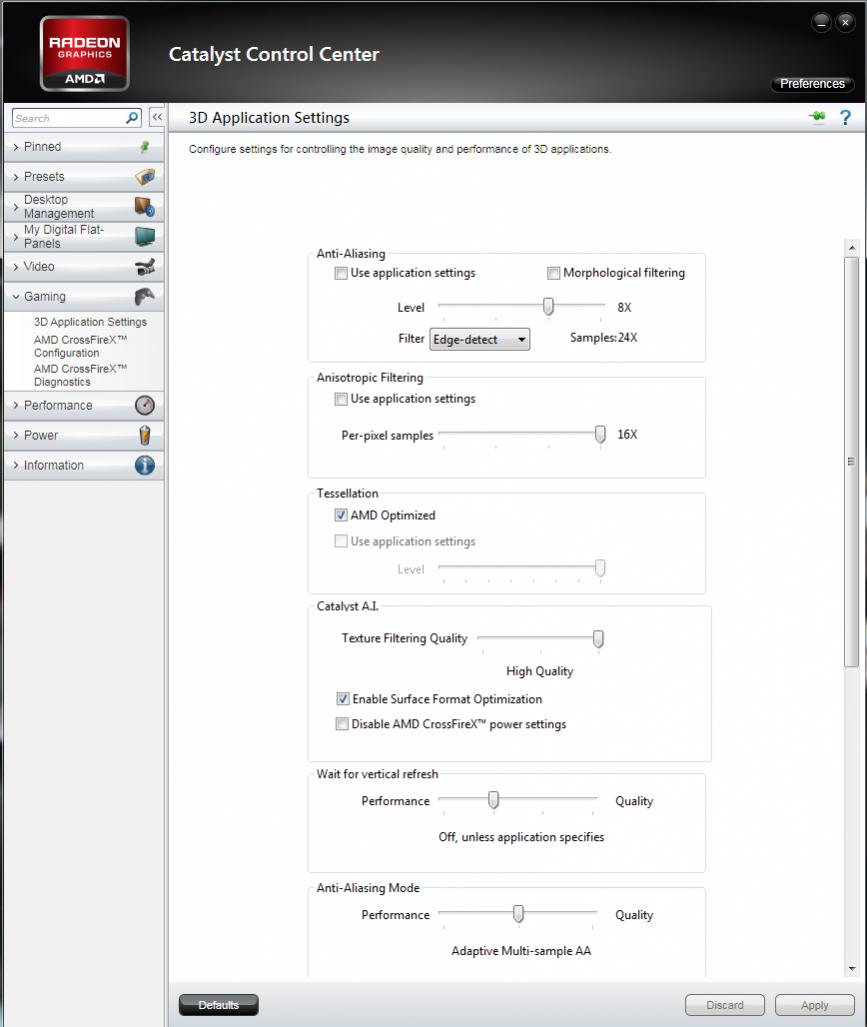Click the Tessellation Level slider handle

(x=600, y=568)
